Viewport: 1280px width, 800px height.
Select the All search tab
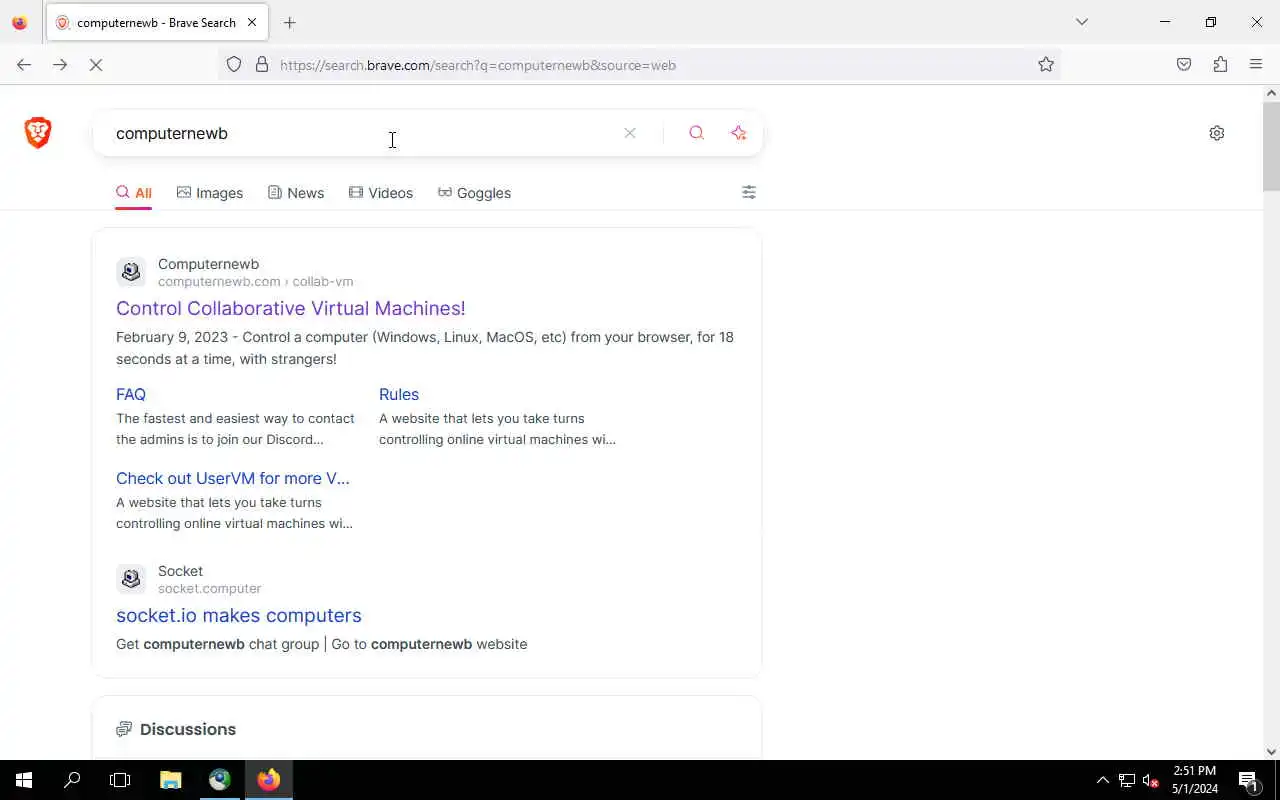134,193
